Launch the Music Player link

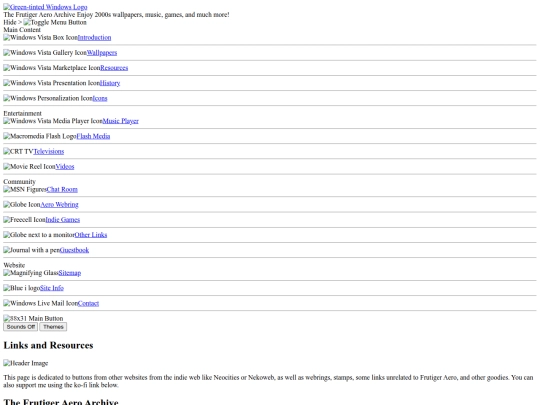(x=121, y=121)
